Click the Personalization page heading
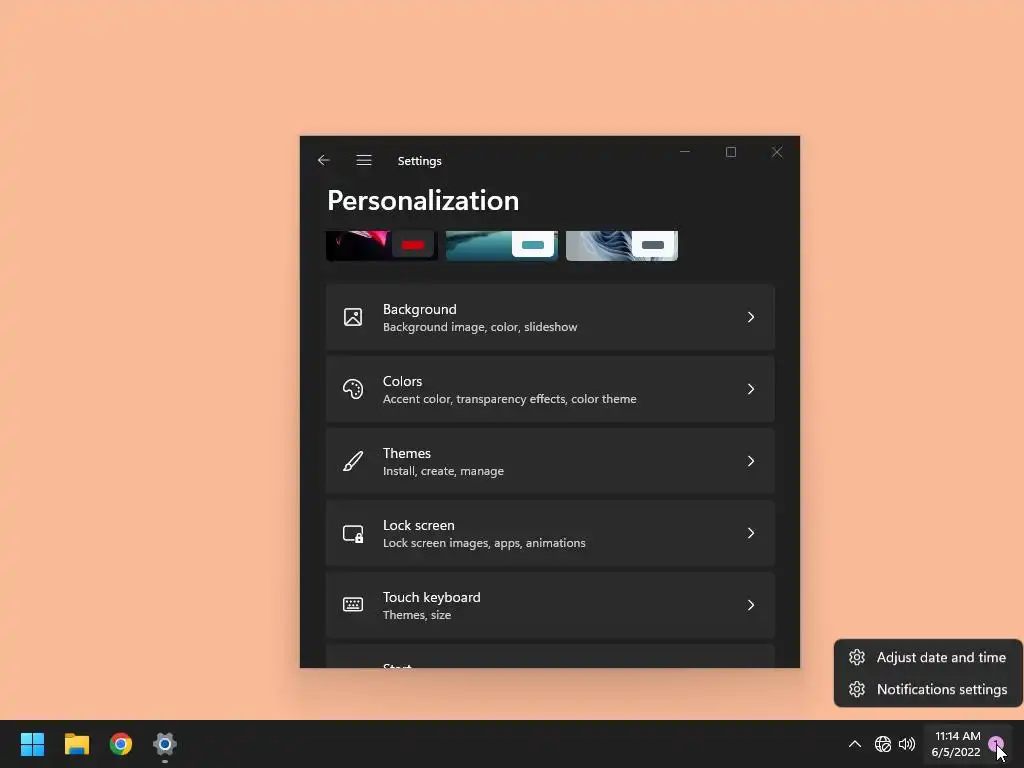Screen dimensions: 1024x768 (423, 200)
